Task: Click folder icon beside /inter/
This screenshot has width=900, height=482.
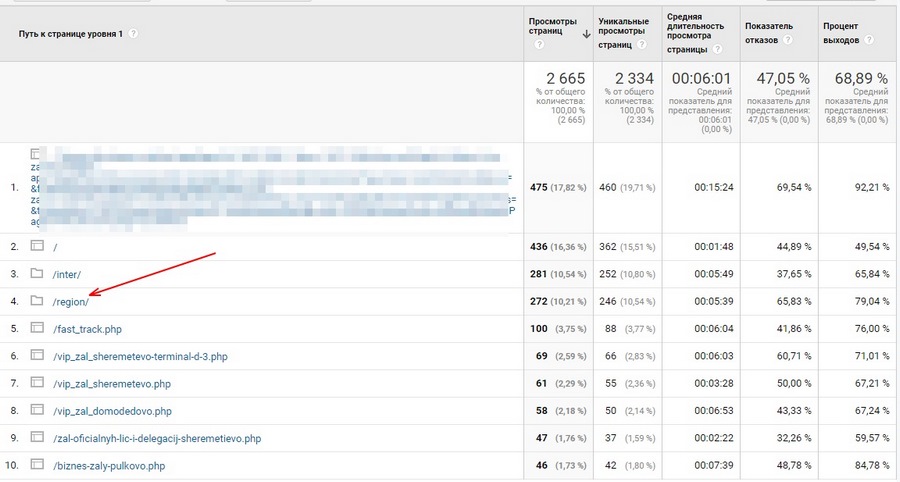Action: 37,273
